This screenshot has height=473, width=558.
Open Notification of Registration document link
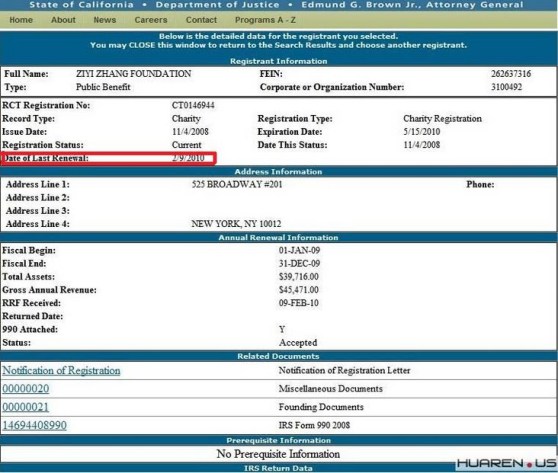click(61, 370)
